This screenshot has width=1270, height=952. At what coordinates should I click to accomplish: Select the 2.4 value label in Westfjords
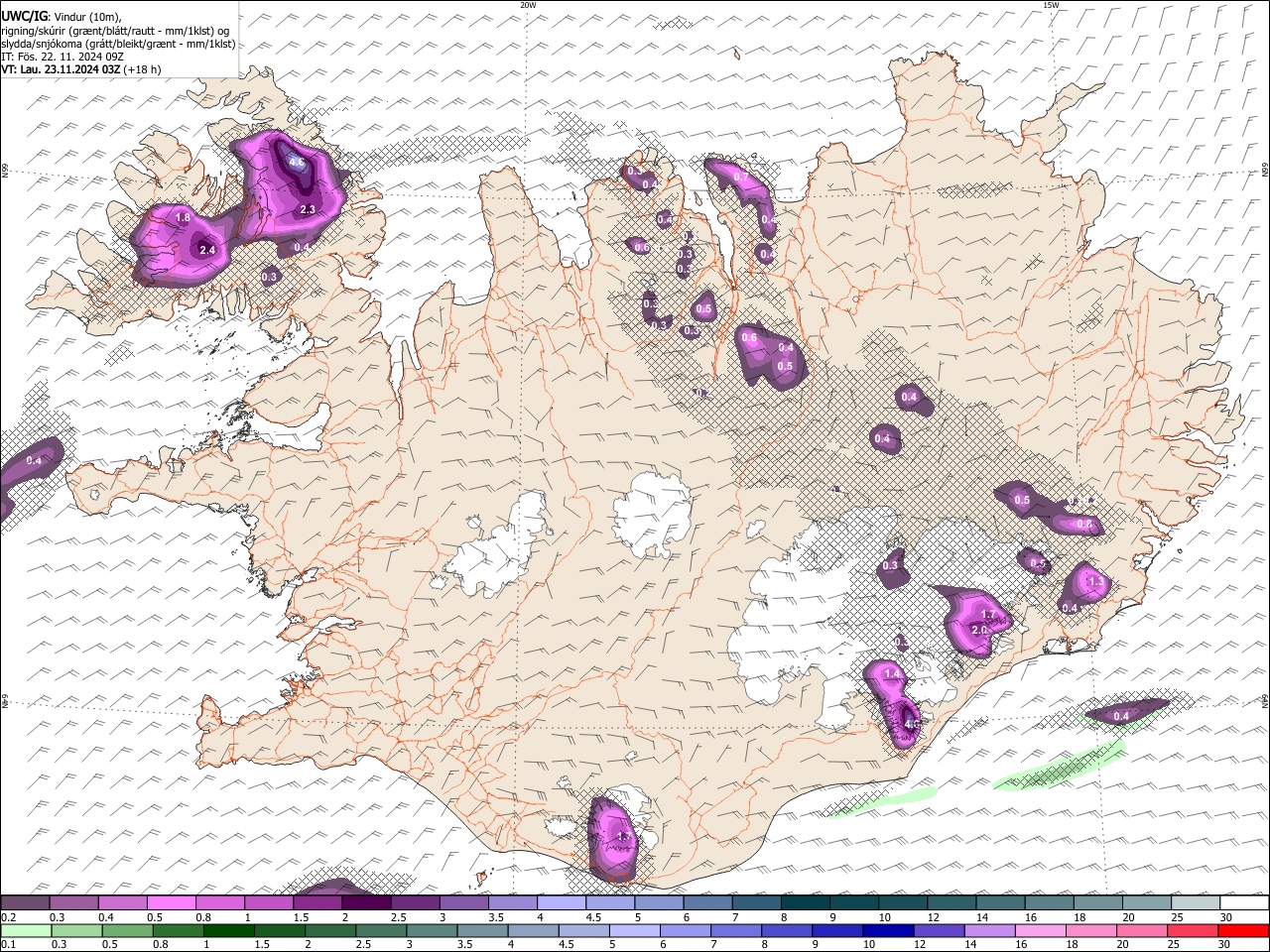click(x=207, y=250)
